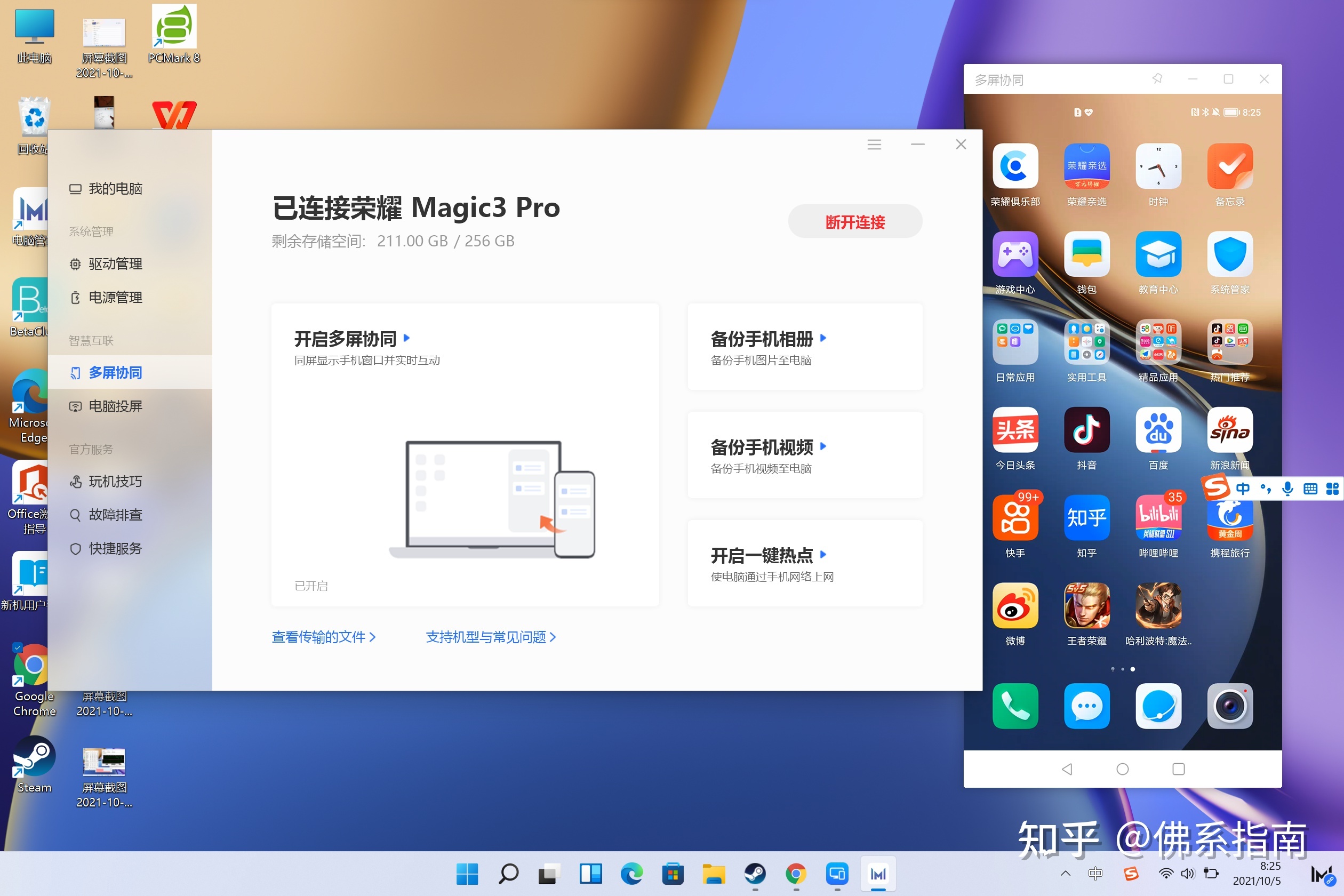
Task: Expand the 开启一键热点 card
Action: tap(823, 554)
